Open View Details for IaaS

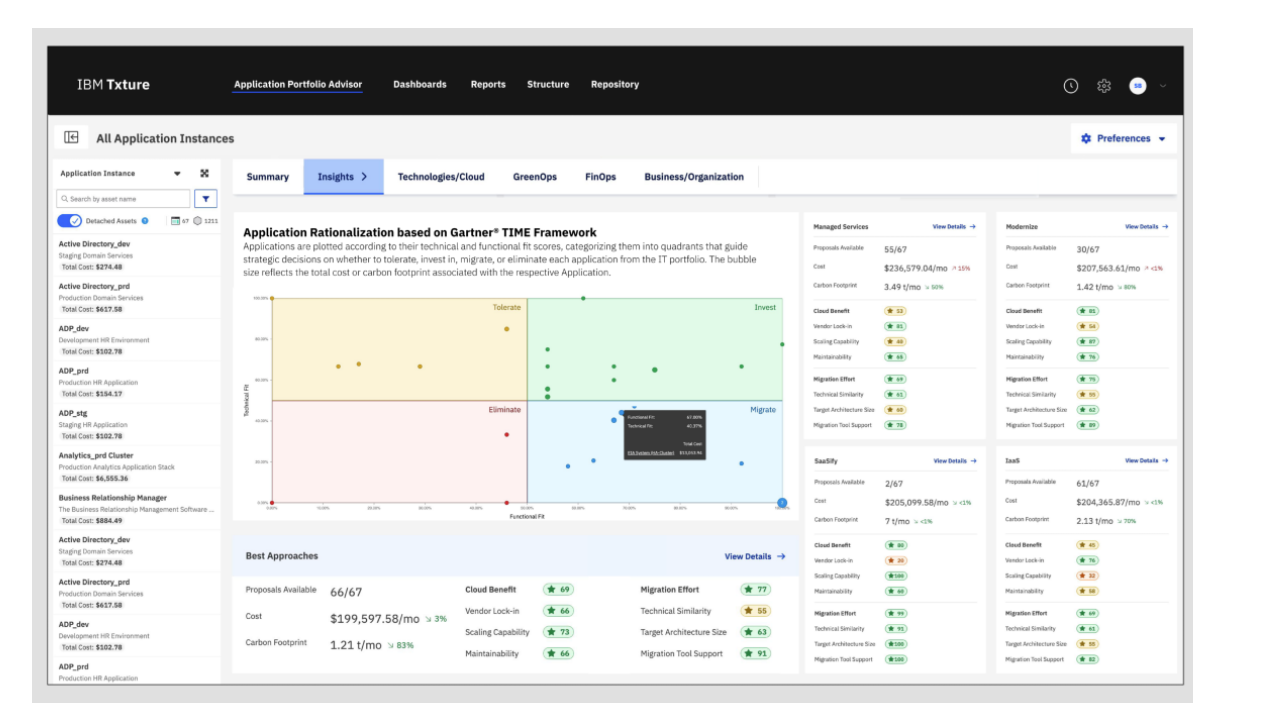pos(1146,461)
